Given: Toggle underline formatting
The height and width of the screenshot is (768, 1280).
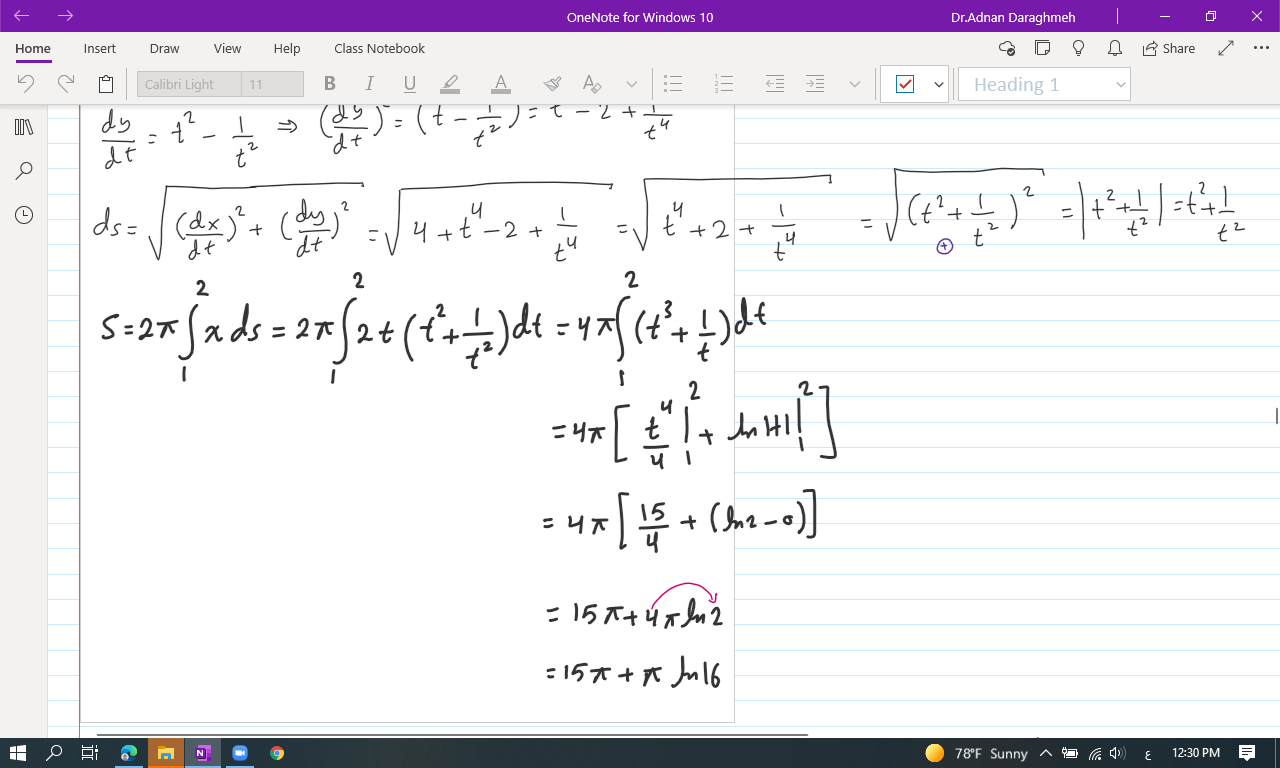Looking at the screenshot, I should click(409, 84).
